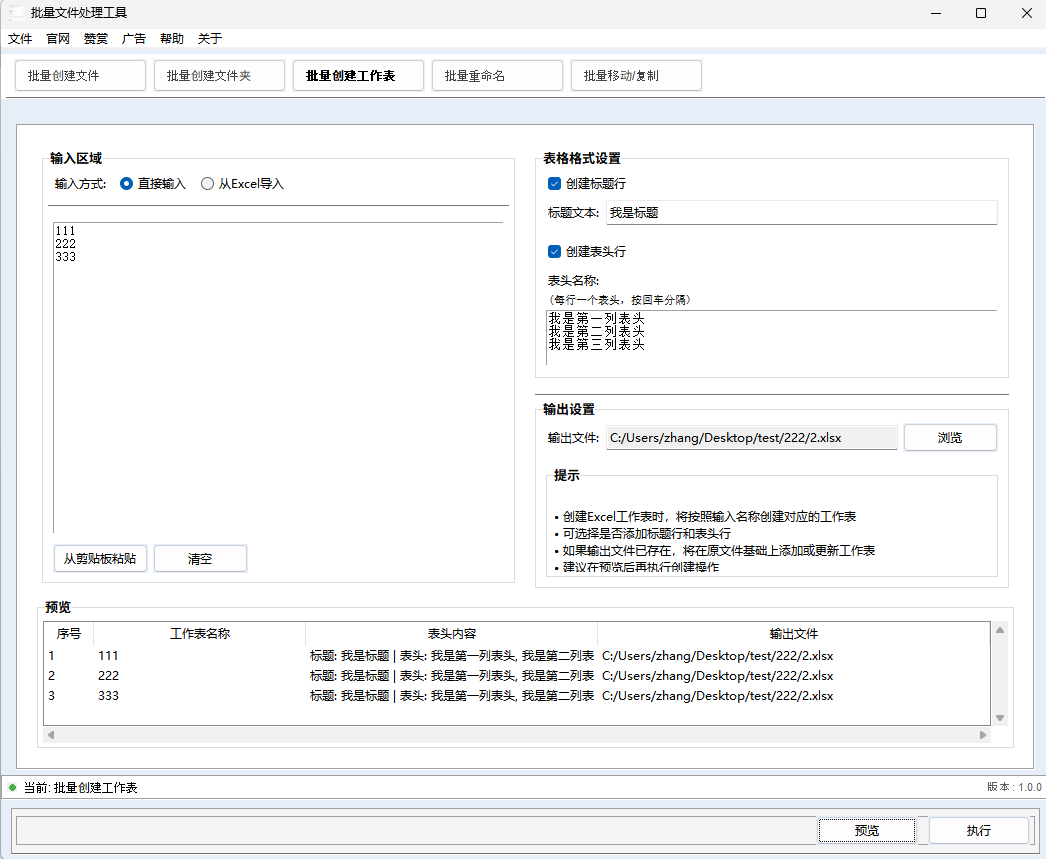The image size is (1046, 859).
Task: Select row 2 for worksheet 222 in preview
Action: pyautogui.click(x=300, y=675)
